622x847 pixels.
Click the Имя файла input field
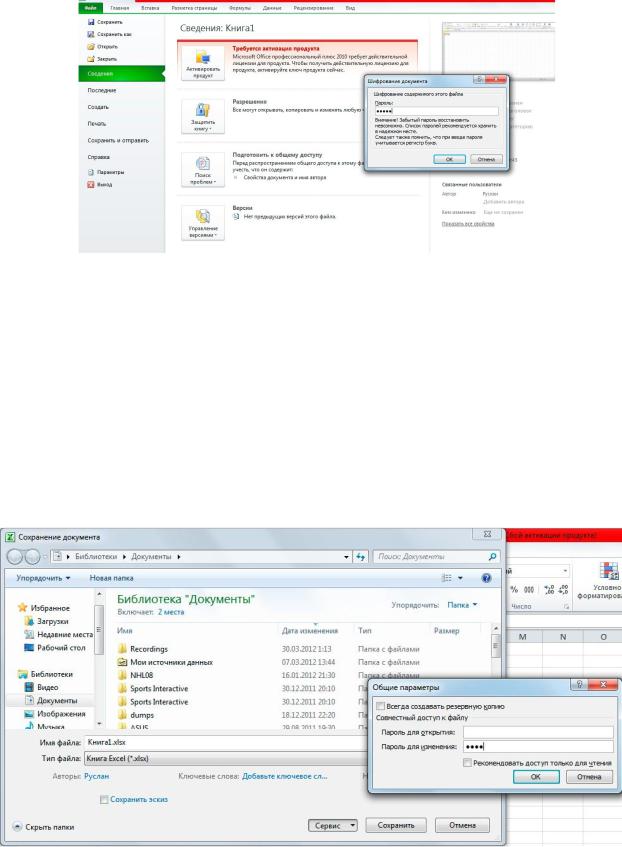(x=225, y=742)
